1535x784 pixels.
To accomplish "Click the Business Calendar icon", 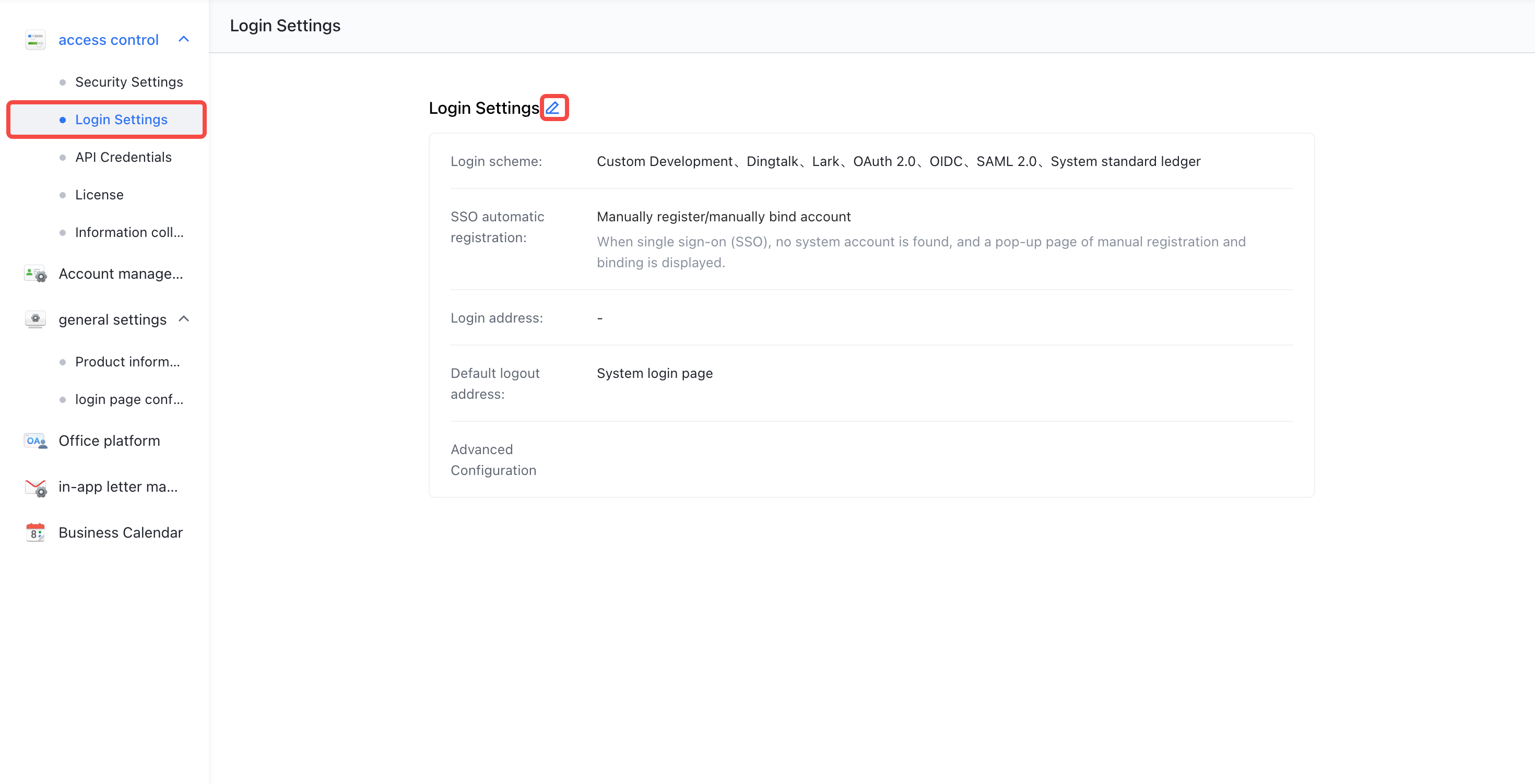I will point(35,532).
